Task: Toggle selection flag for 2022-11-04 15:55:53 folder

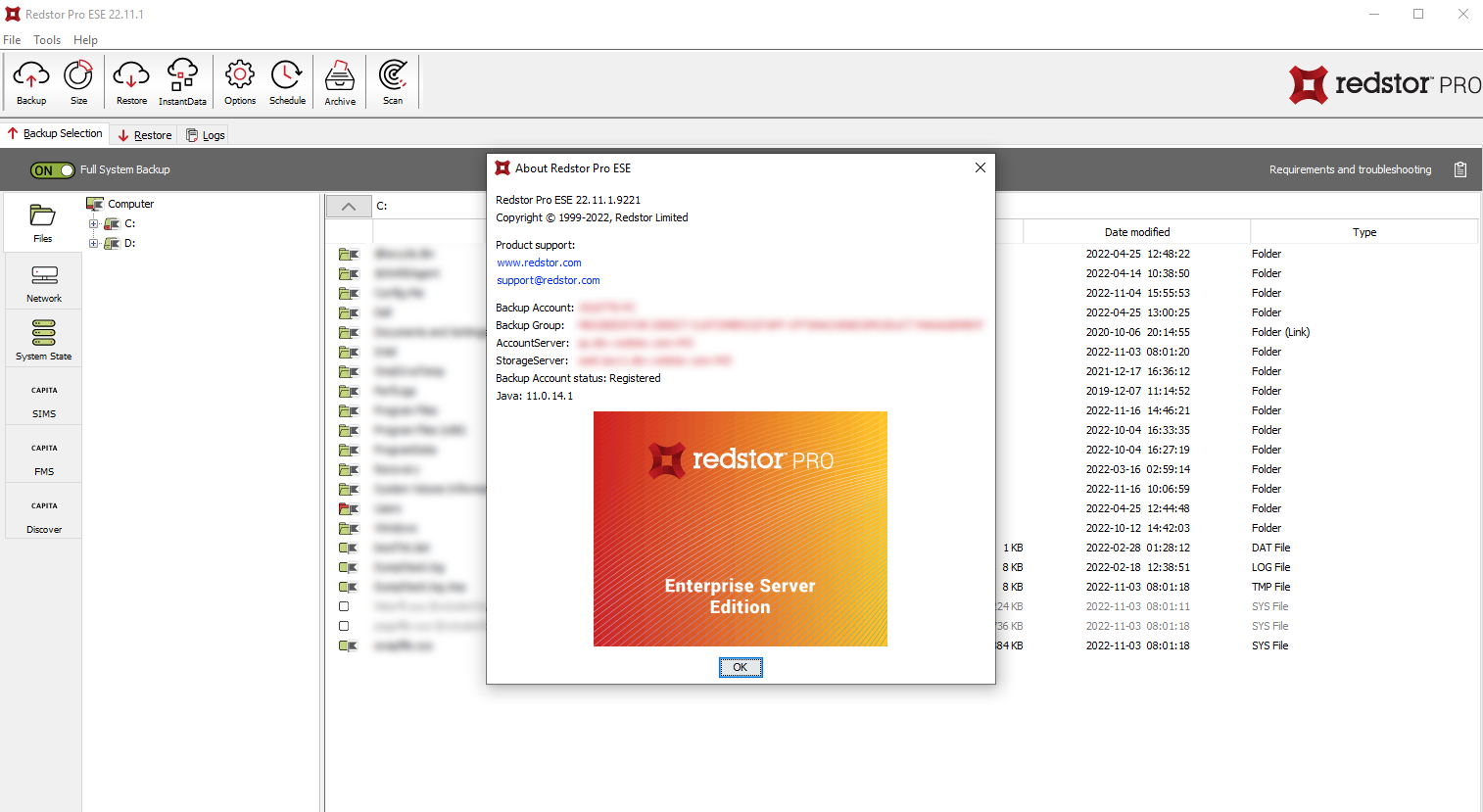Action: click(349, 293)
